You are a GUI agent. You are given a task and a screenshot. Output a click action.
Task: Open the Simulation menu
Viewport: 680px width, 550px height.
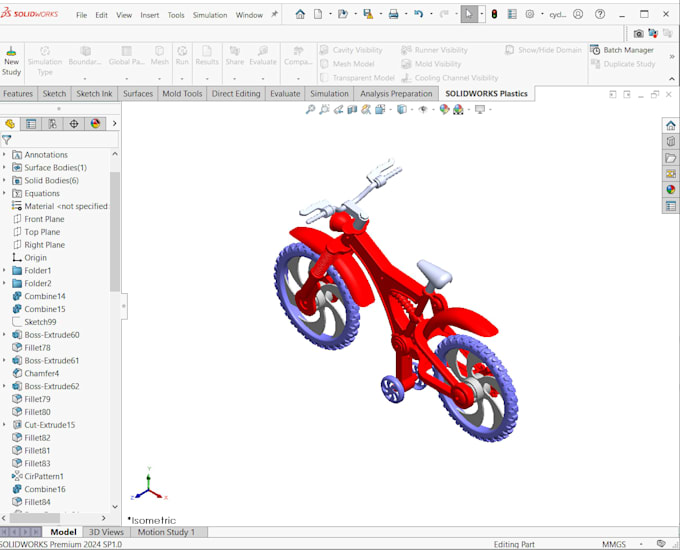pos(210,15)
